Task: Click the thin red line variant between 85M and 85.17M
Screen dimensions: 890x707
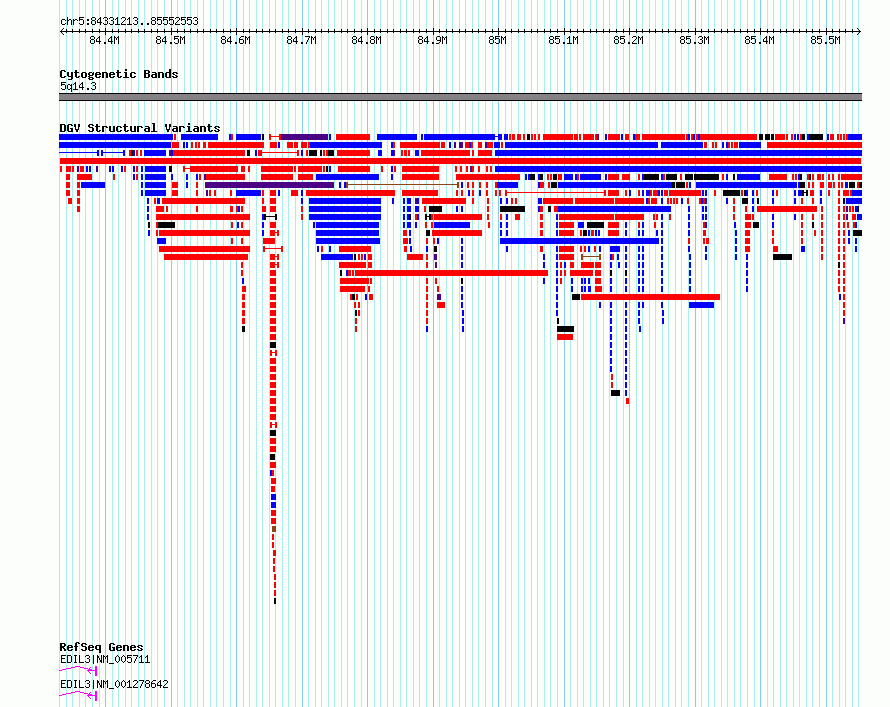Action: [x=556, y=193]
